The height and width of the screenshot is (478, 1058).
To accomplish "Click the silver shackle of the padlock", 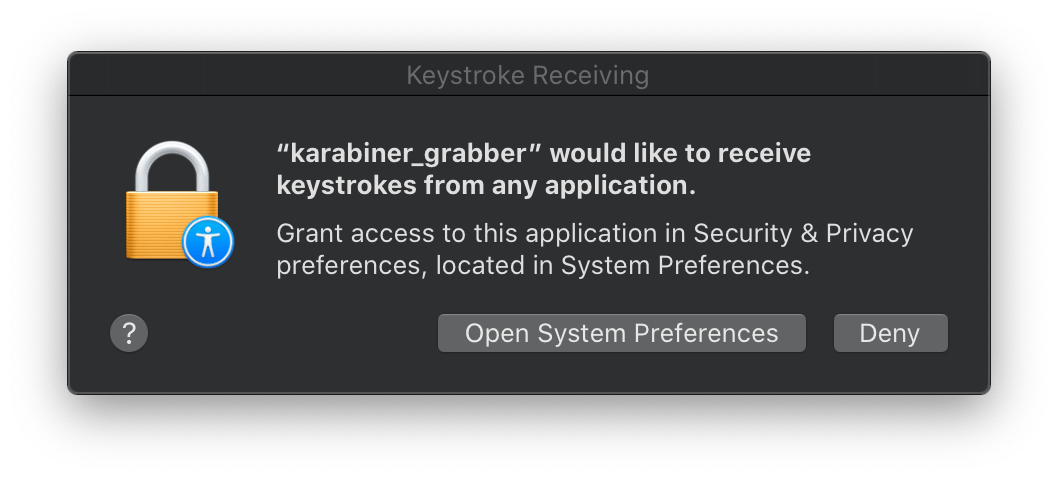I will pos(172,167).
